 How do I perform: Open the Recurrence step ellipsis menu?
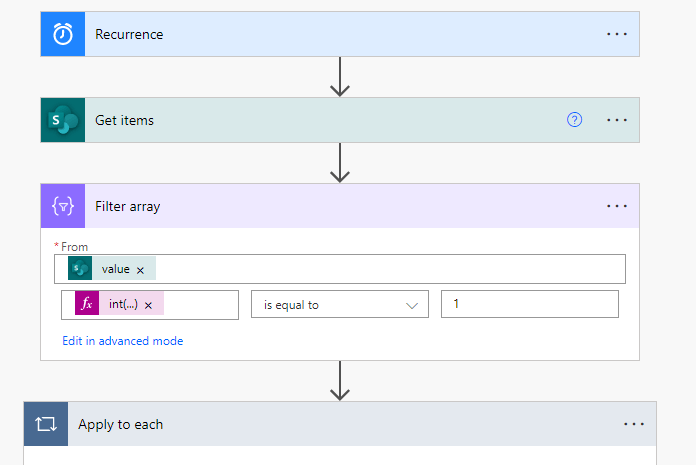coord(617,34)
